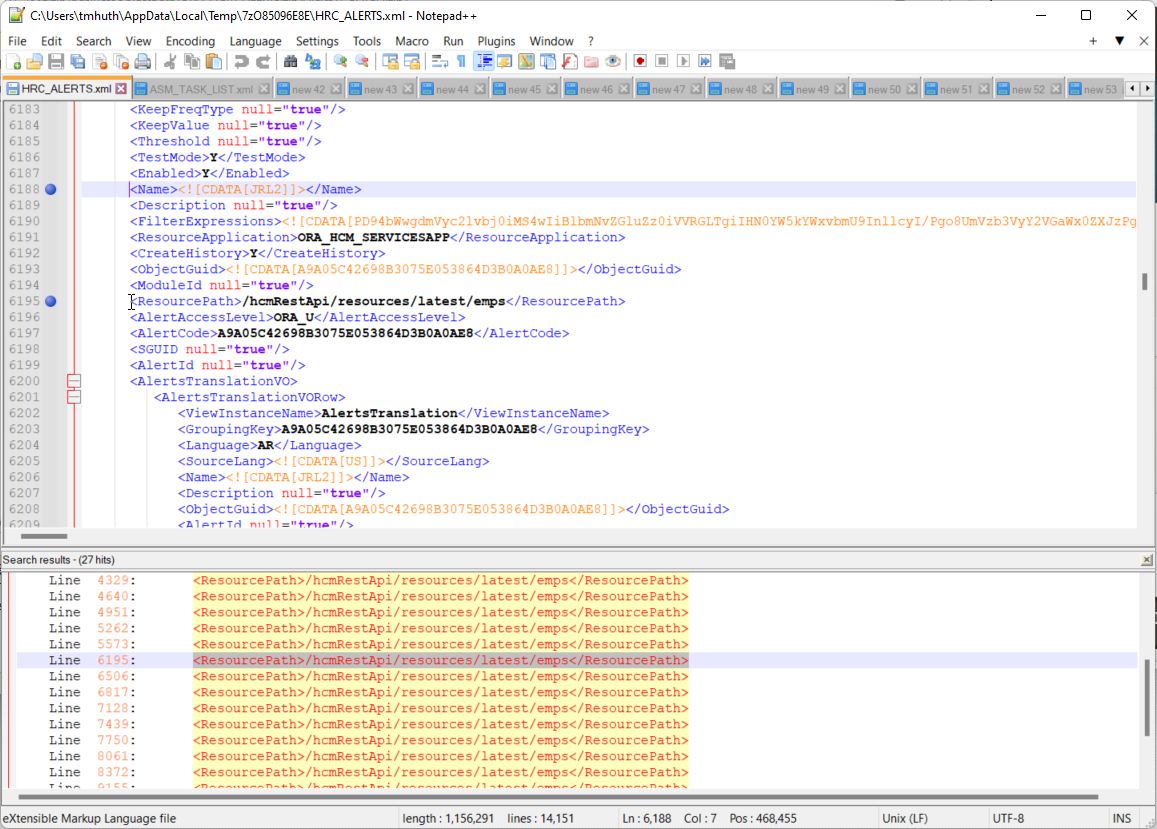The width and height of the screenshot is (1157, 829).
Task: Collapse the AlertsTranslationVO fold at line 6200
Action: 73,381
